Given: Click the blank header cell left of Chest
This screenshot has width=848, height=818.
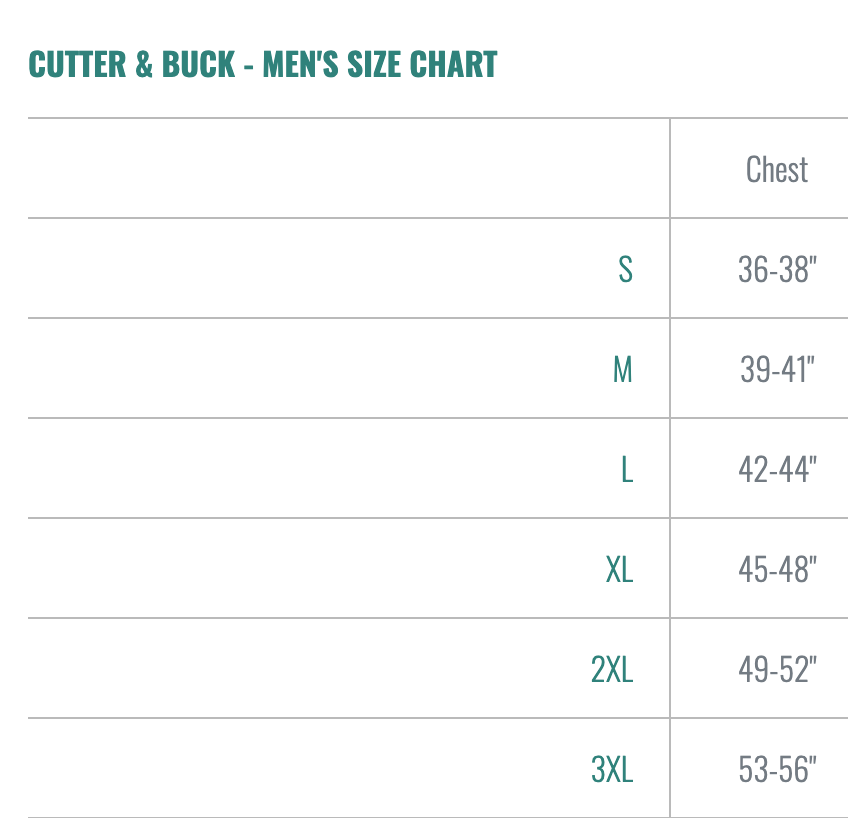Looking at the screenshot, I should coord(348,169).
